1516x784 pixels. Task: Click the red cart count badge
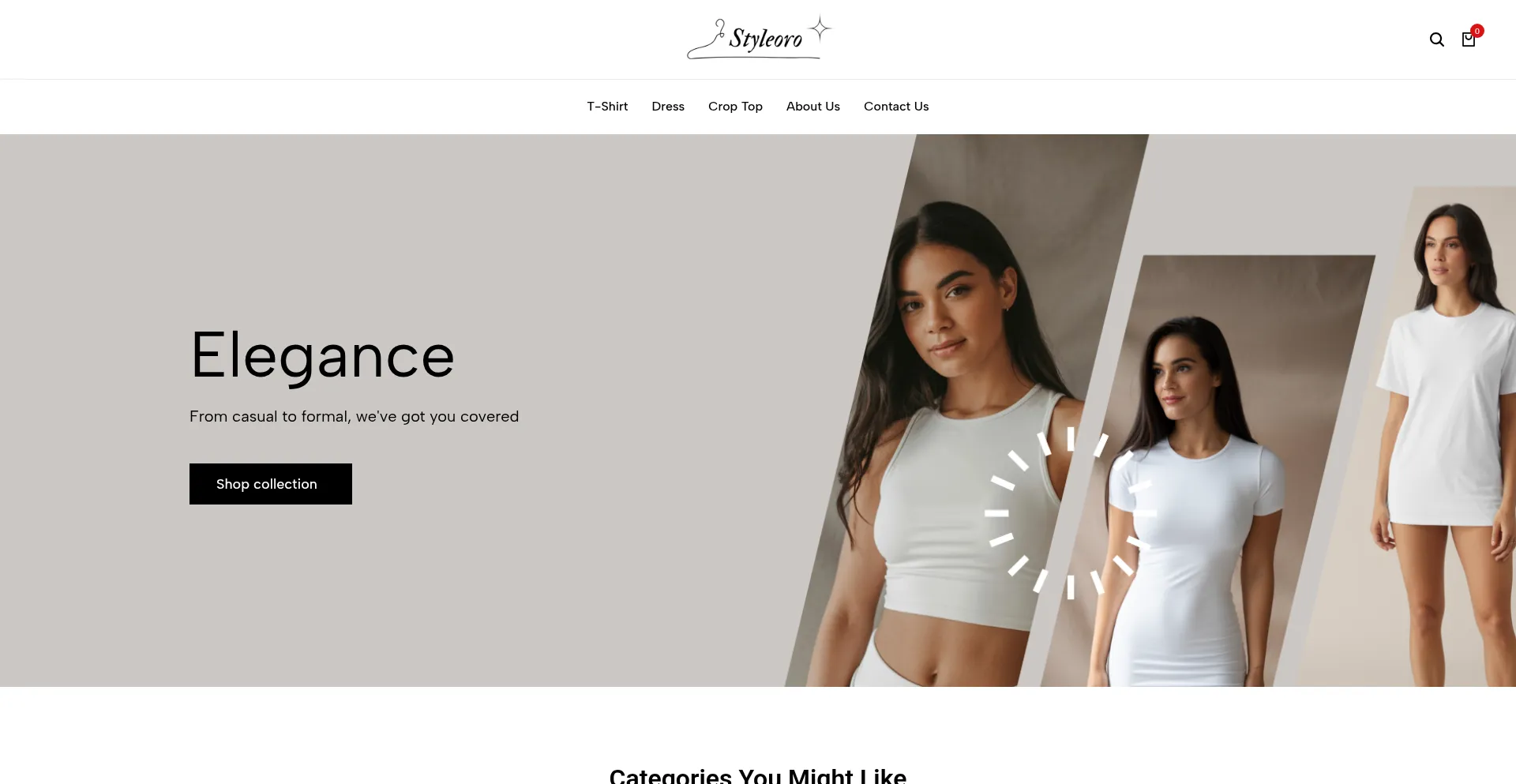coord(1477,31)
